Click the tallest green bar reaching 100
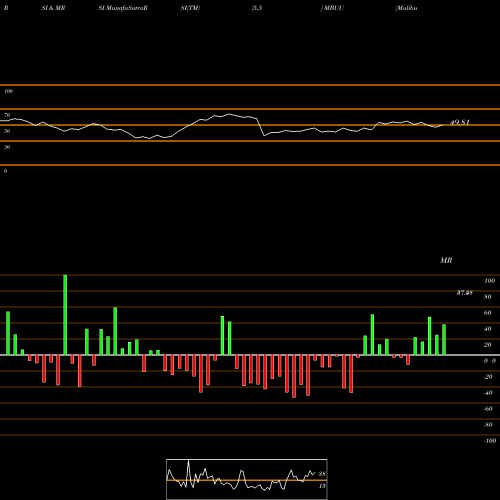500x500 pixels. 65,315
